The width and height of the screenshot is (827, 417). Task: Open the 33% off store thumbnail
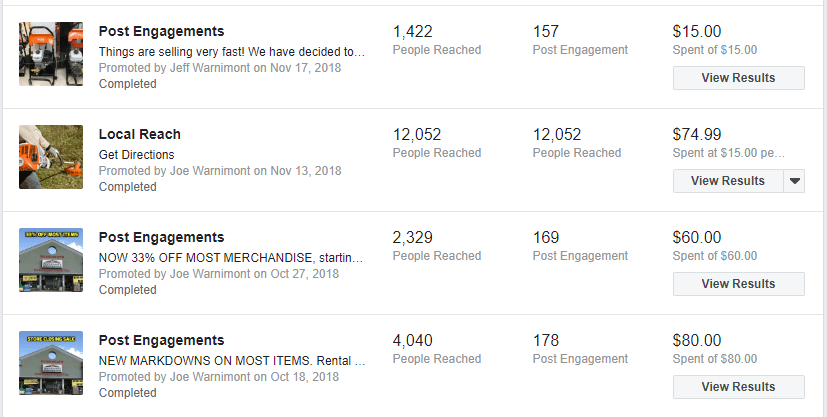51,260
